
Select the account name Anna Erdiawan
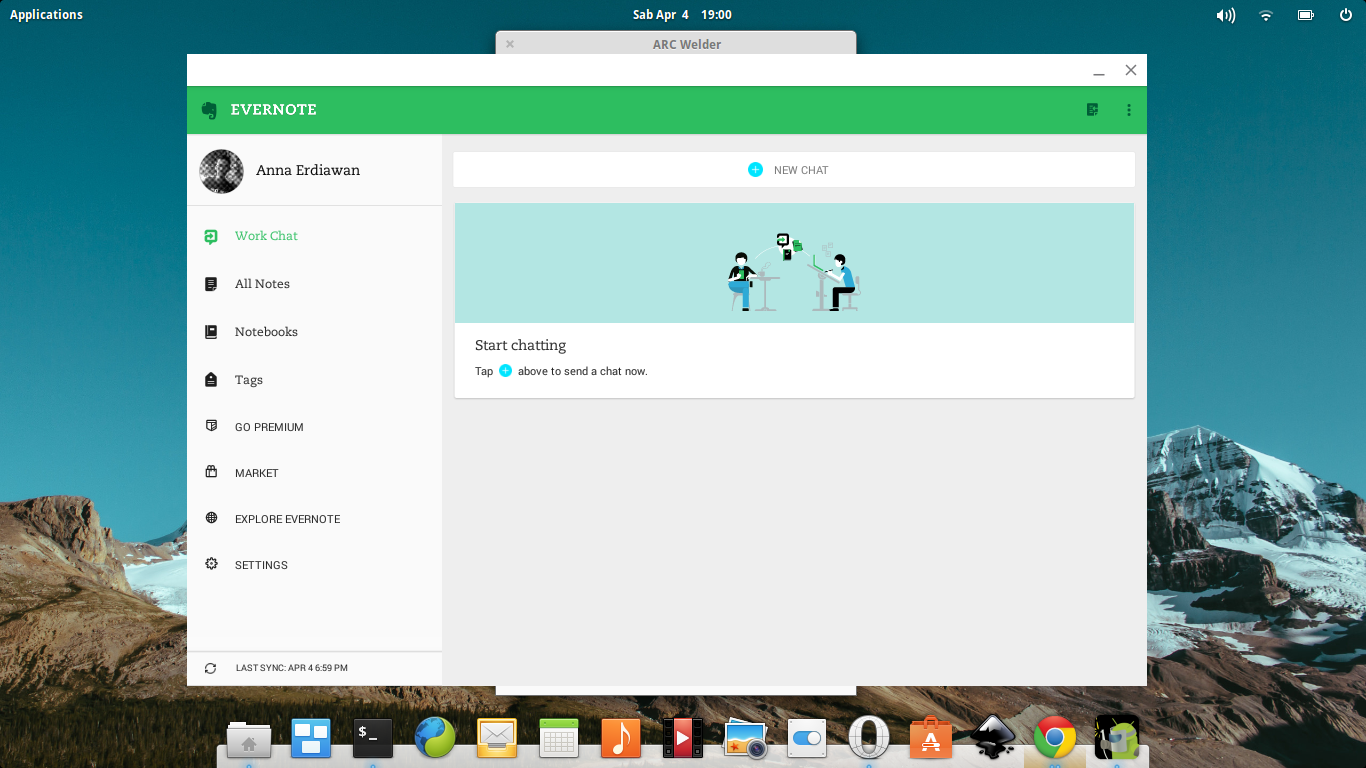[308, 170]
